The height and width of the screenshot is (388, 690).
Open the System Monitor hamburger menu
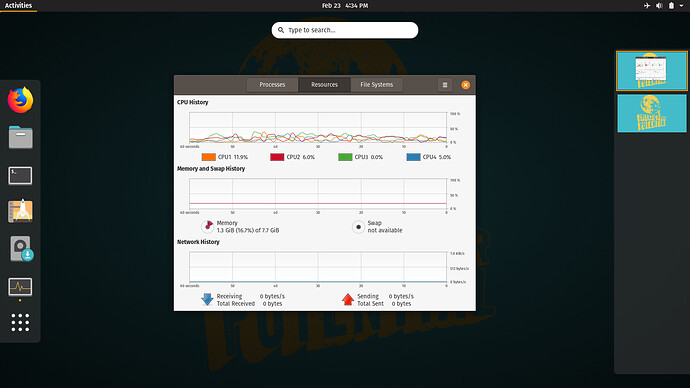(x=445, y=85)
